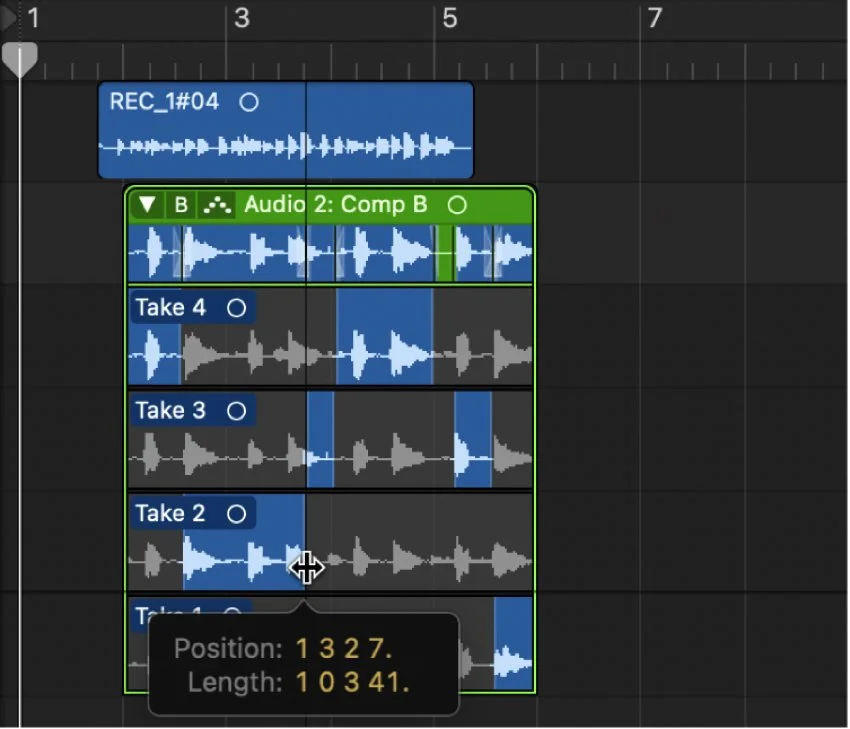Click the loop icon on Take 3

click(x=236, y=410)
